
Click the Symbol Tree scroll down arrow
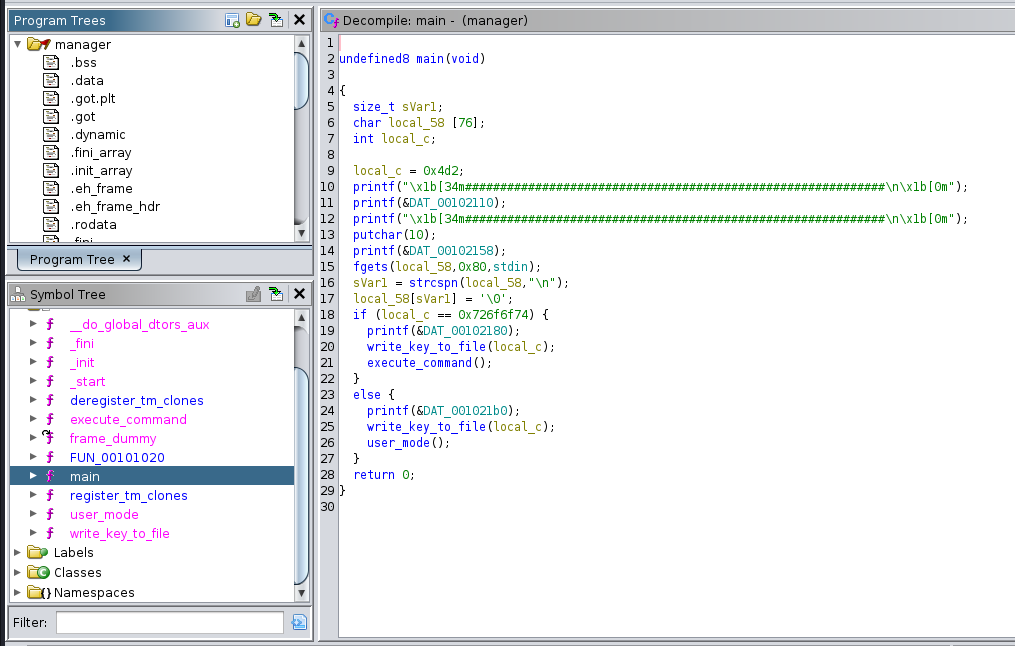click(301, 592)
